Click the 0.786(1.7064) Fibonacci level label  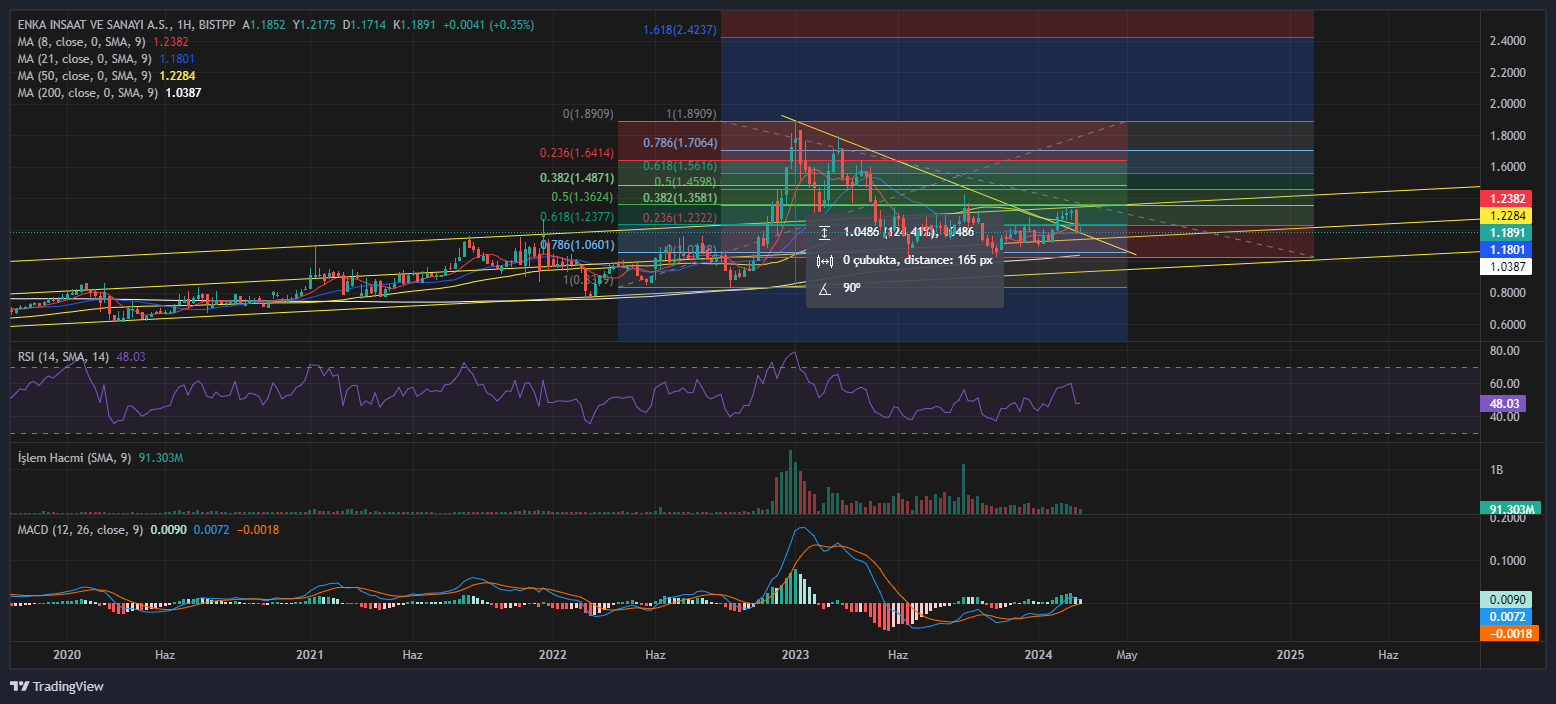[x=680, y=143]
